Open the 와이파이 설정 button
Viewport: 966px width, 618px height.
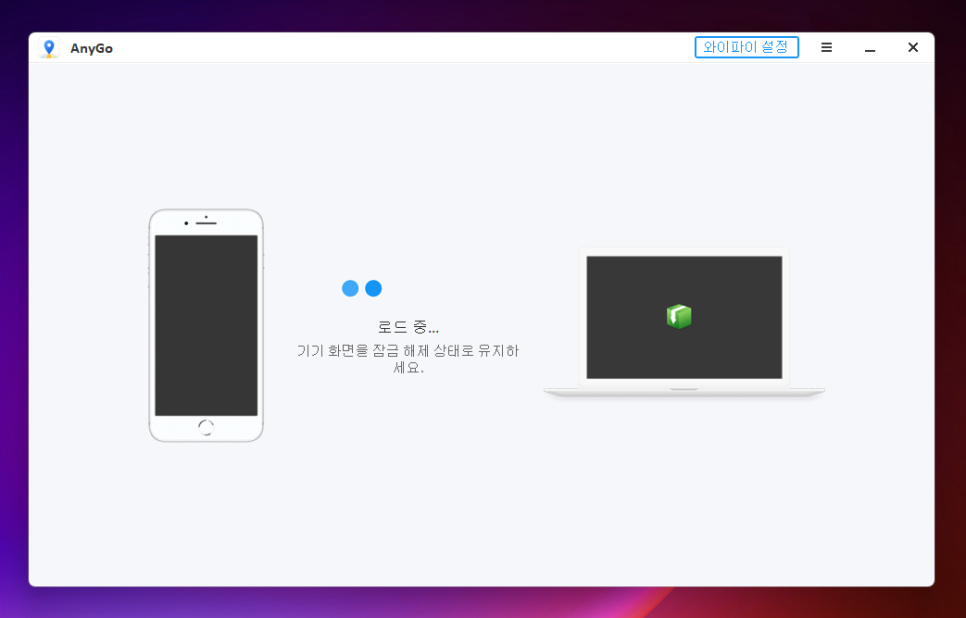[x=747, y=47]
